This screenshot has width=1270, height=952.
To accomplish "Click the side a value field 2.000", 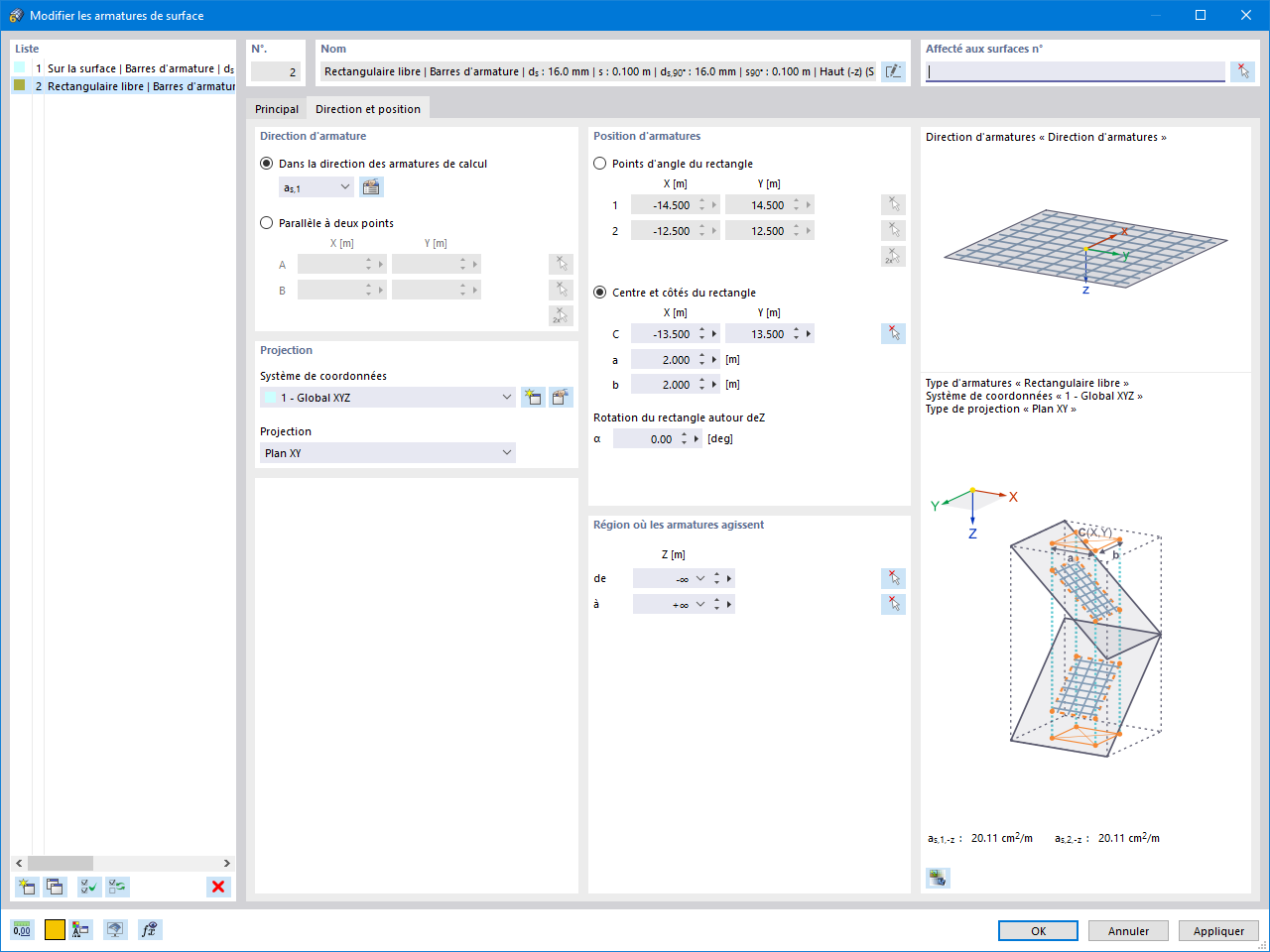I will pos(663,359).
